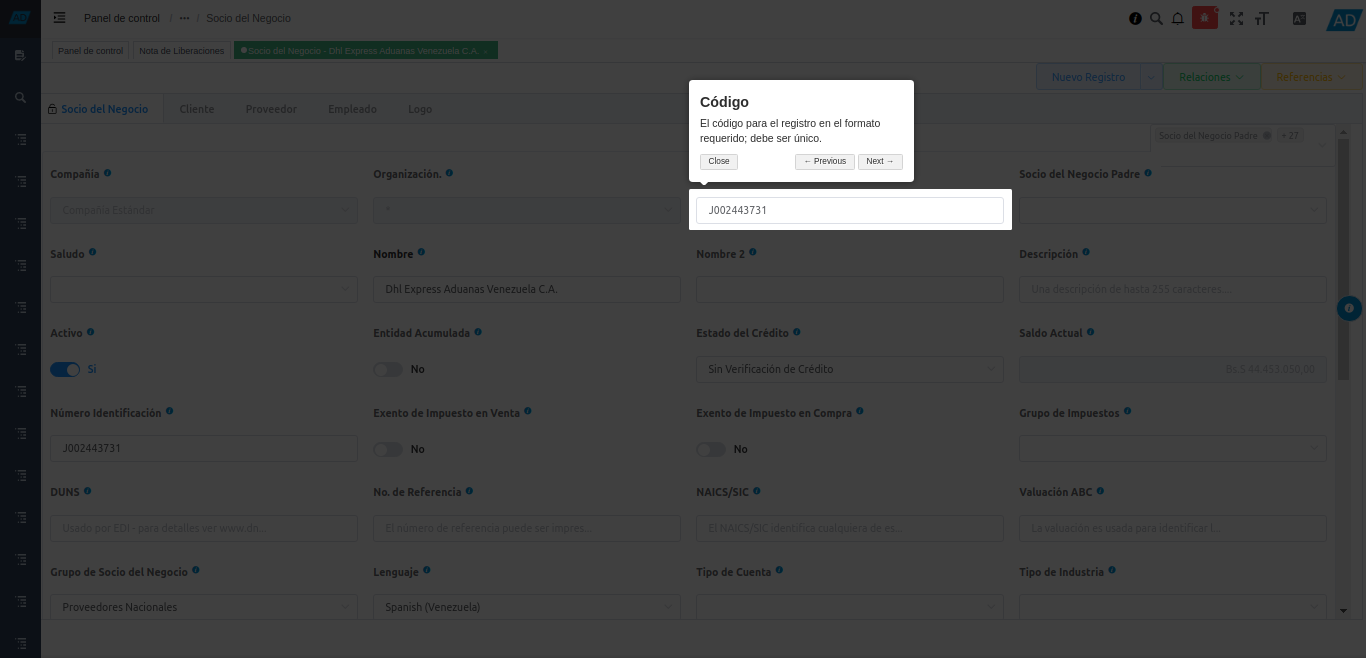
Task: Click the Nuevo Registro button
Action: (x=1088, y=77)
